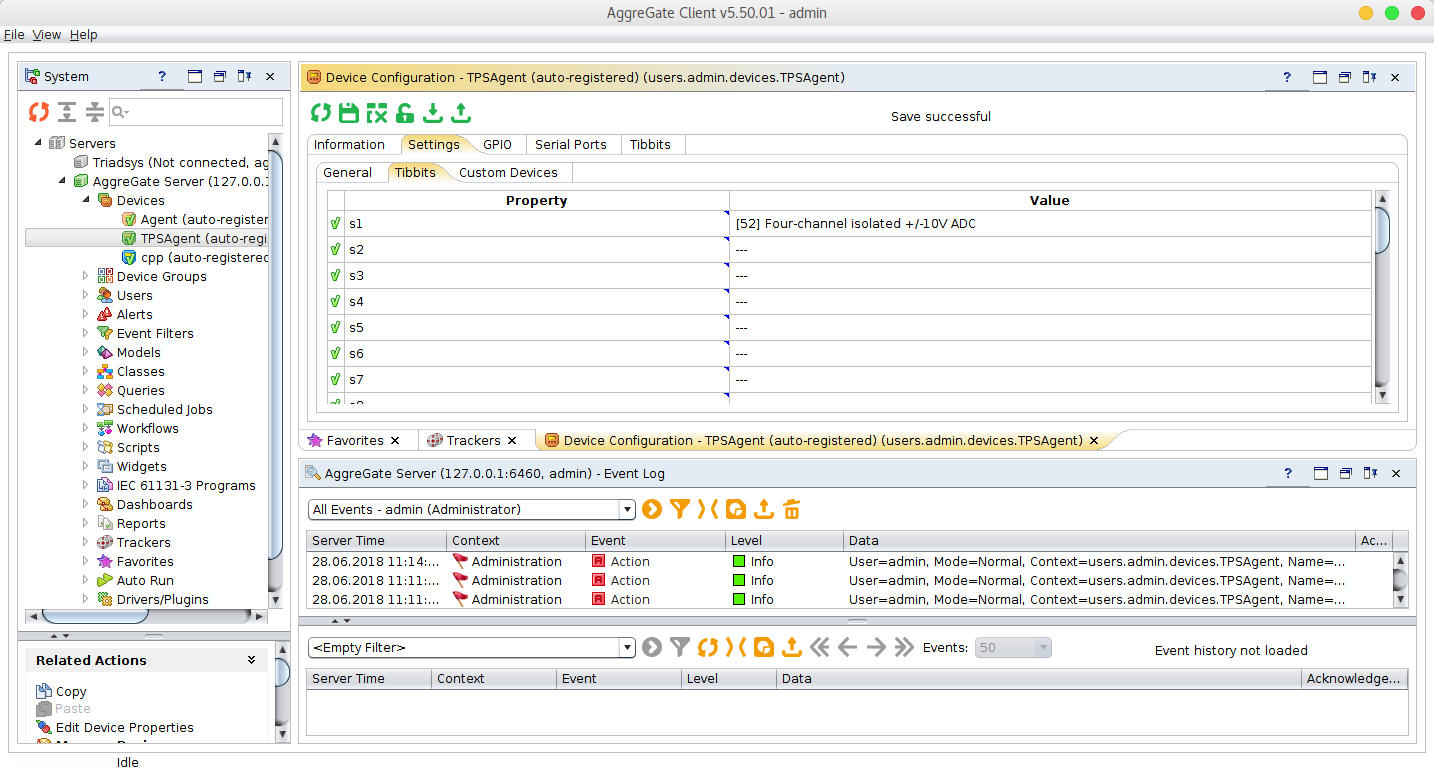Pin the Event Log panel with the pin icon
Image resolution: width=1434 pixels, height=771 pixels.
click(x=1370, y=473)
